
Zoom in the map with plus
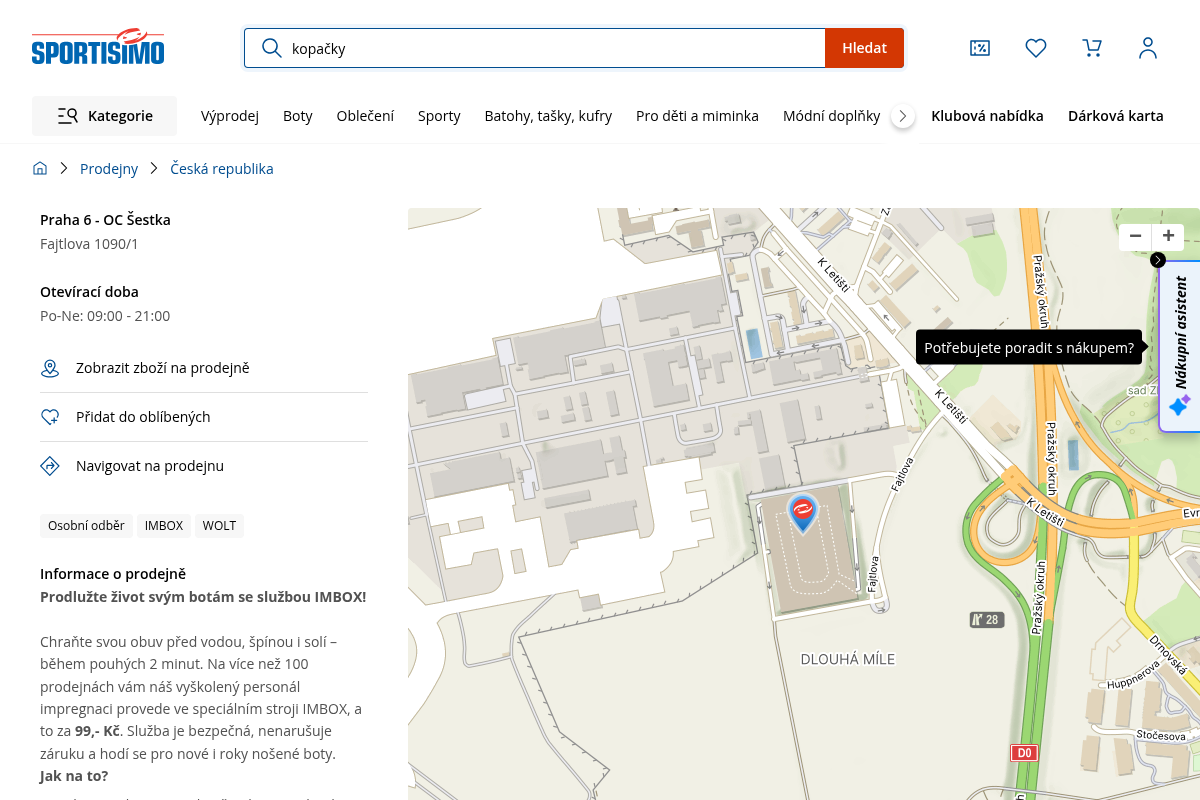[x=1168, y=237]
